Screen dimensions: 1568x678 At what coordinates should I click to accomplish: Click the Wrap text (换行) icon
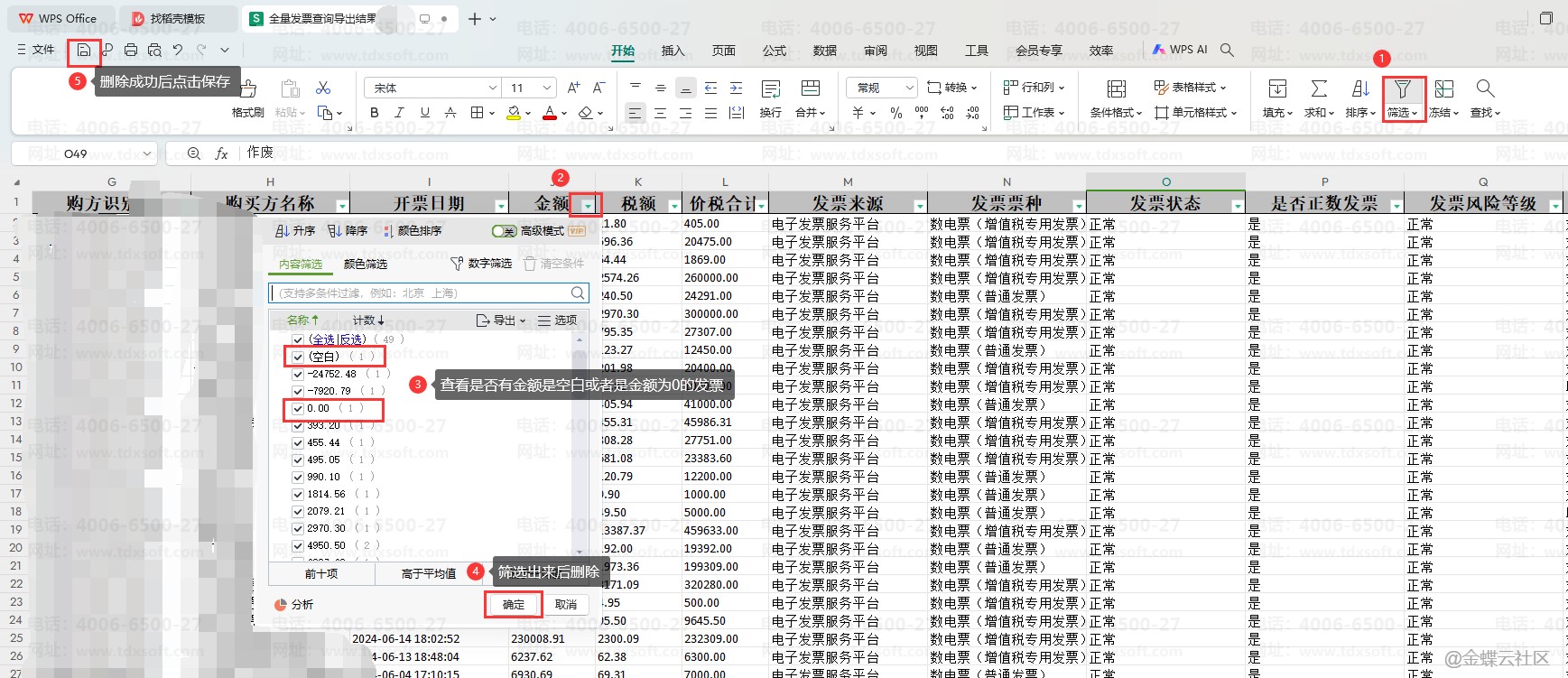click(770, 89)
